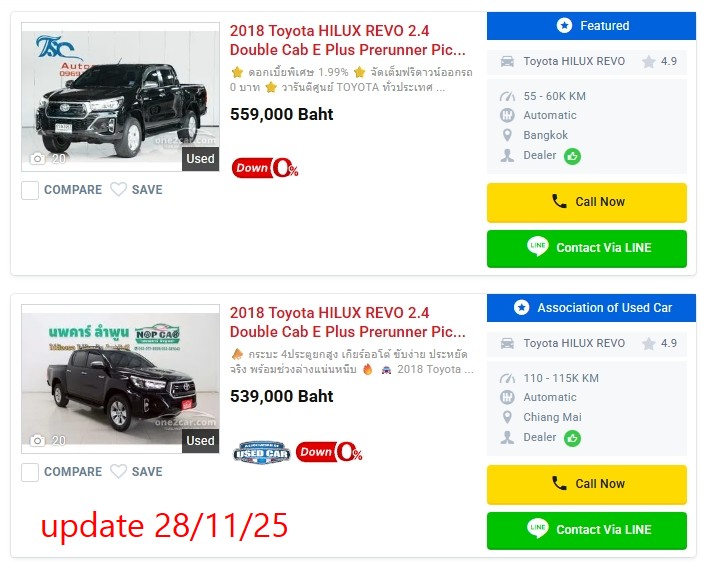Image resolution: width=711 pixels, height=573 pixels.
Task: Click the star rating 4.9 in first listing
Action: pyautogui.click(x=659, y=61)
